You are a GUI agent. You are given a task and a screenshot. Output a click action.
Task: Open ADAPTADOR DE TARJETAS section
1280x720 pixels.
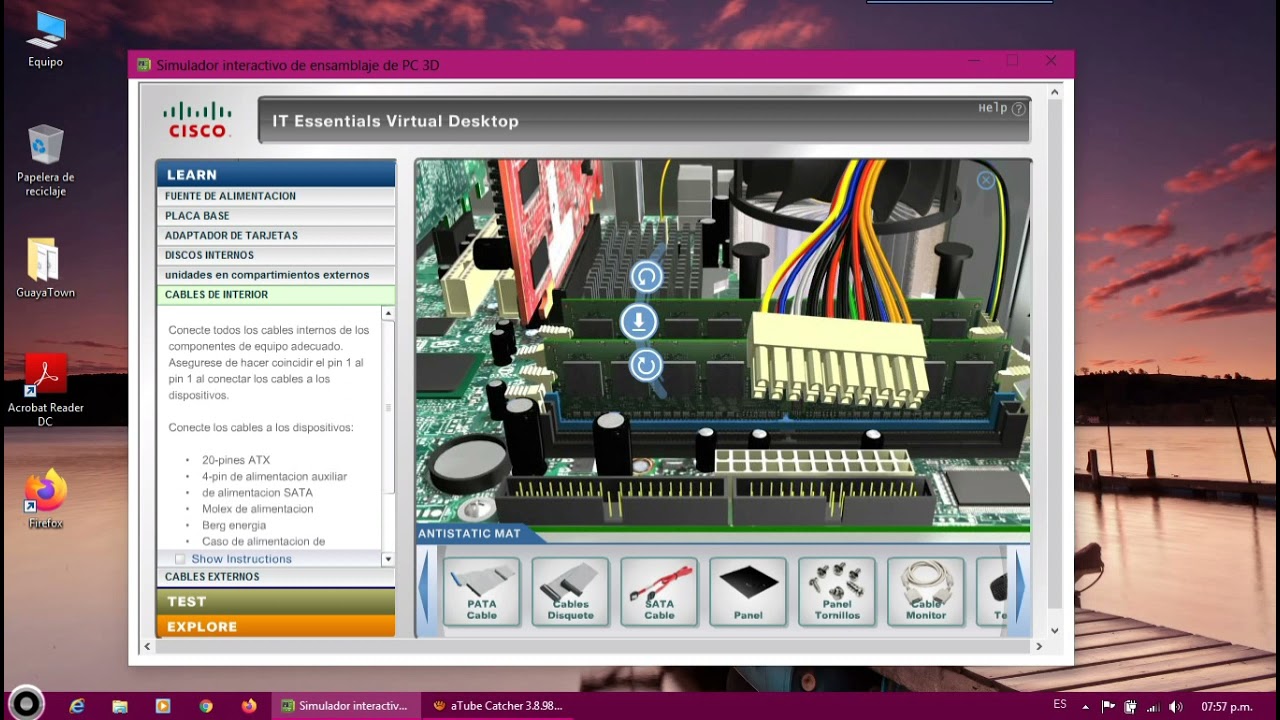(275, 236)
